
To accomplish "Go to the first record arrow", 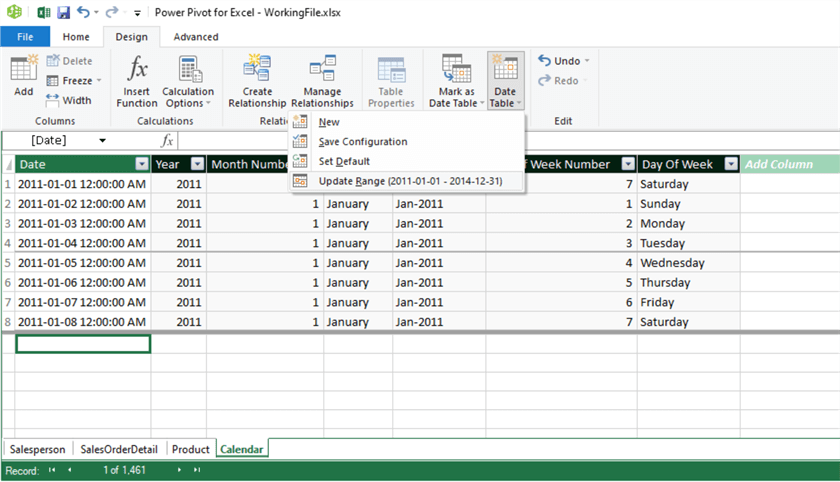I will click(x=52, y=470).
